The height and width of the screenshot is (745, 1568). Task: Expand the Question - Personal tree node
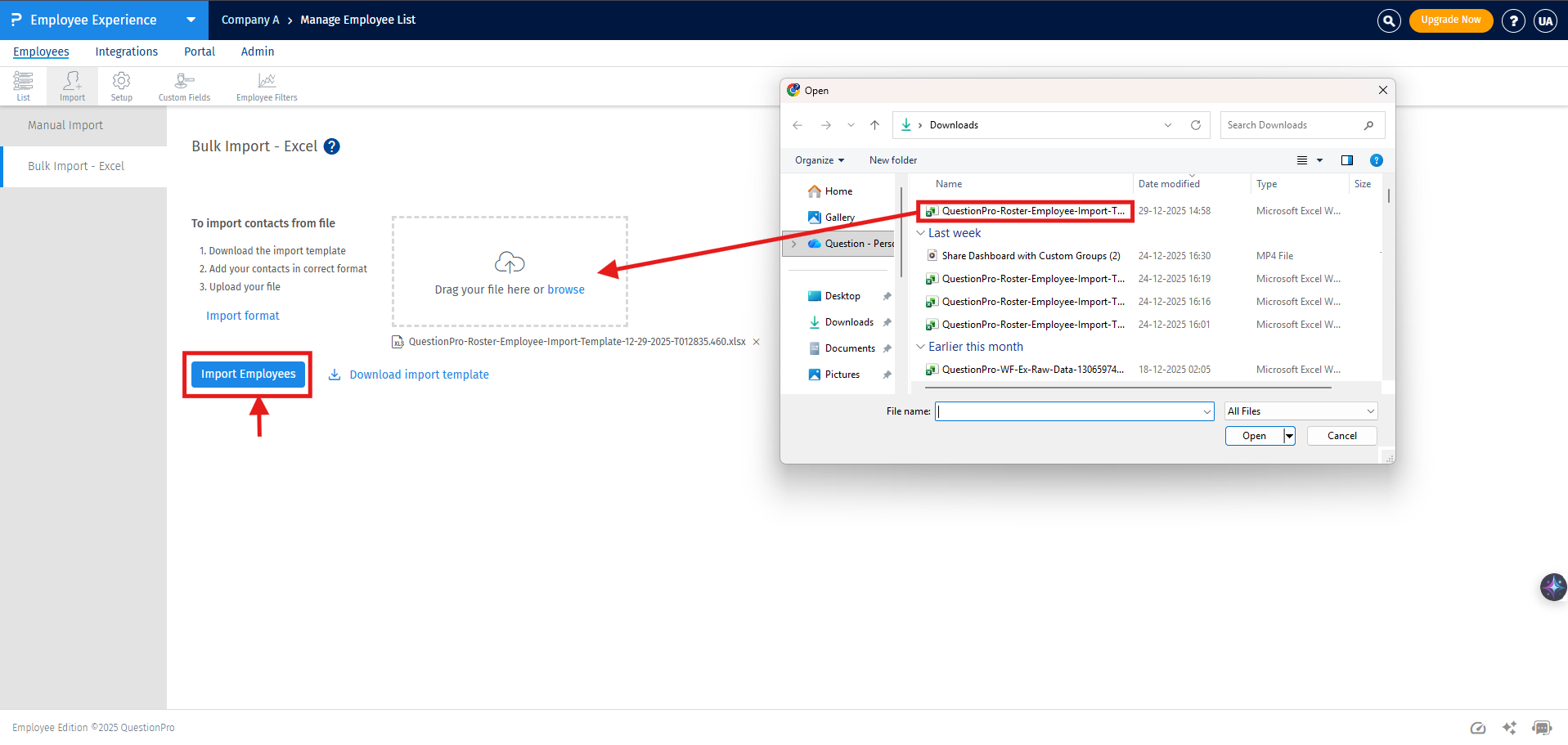pos(793,244)
